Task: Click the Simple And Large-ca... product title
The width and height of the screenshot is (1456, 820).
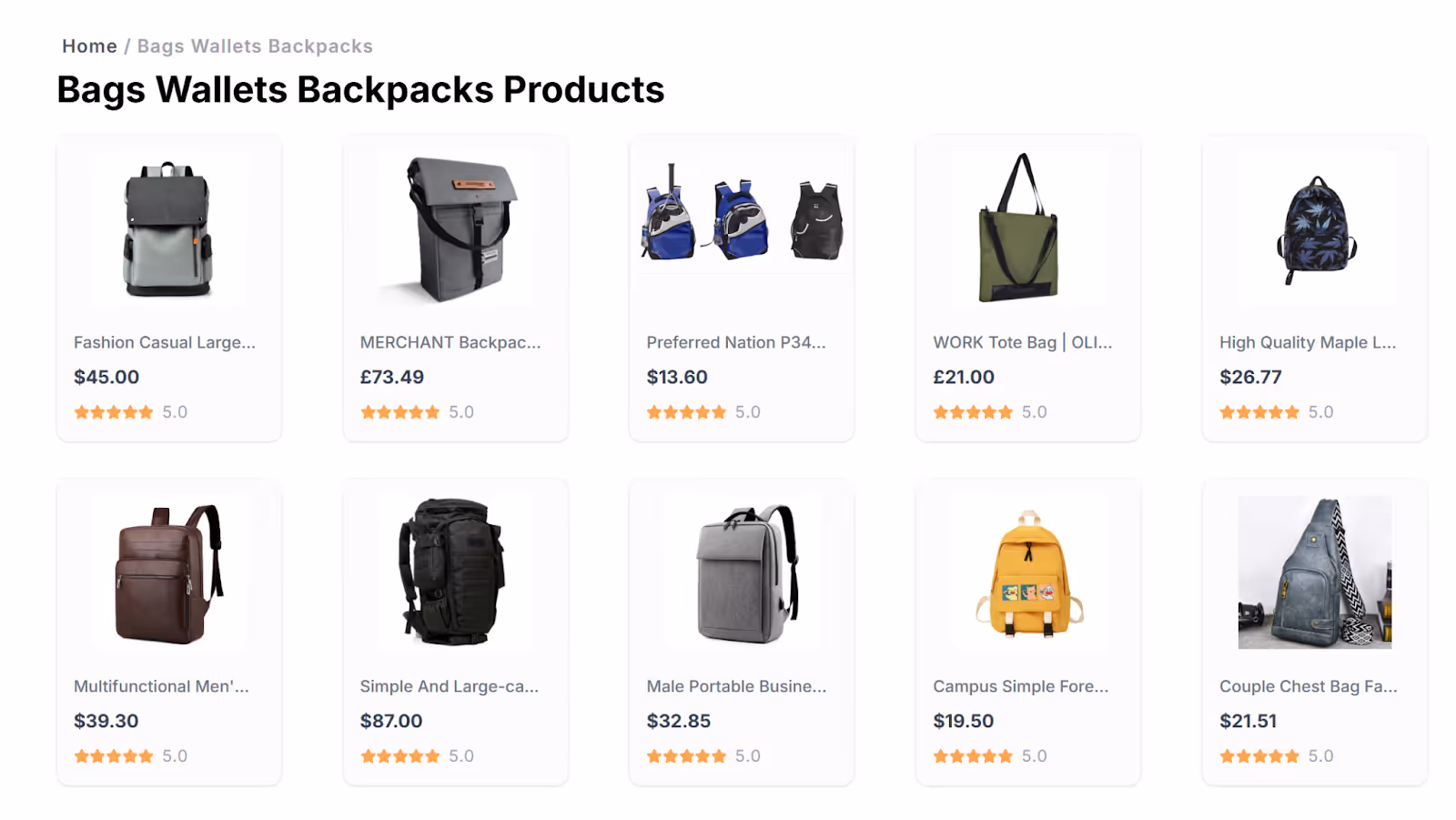Action: click(450, 686)
